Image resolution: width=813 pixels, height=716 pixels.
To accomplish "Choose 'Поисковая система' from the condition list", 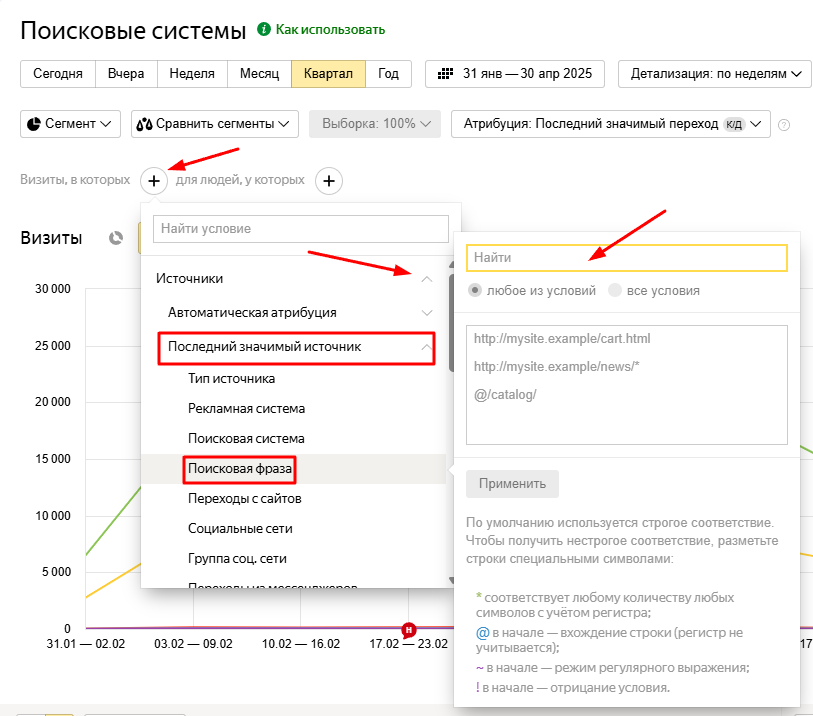I will (246, 439).
